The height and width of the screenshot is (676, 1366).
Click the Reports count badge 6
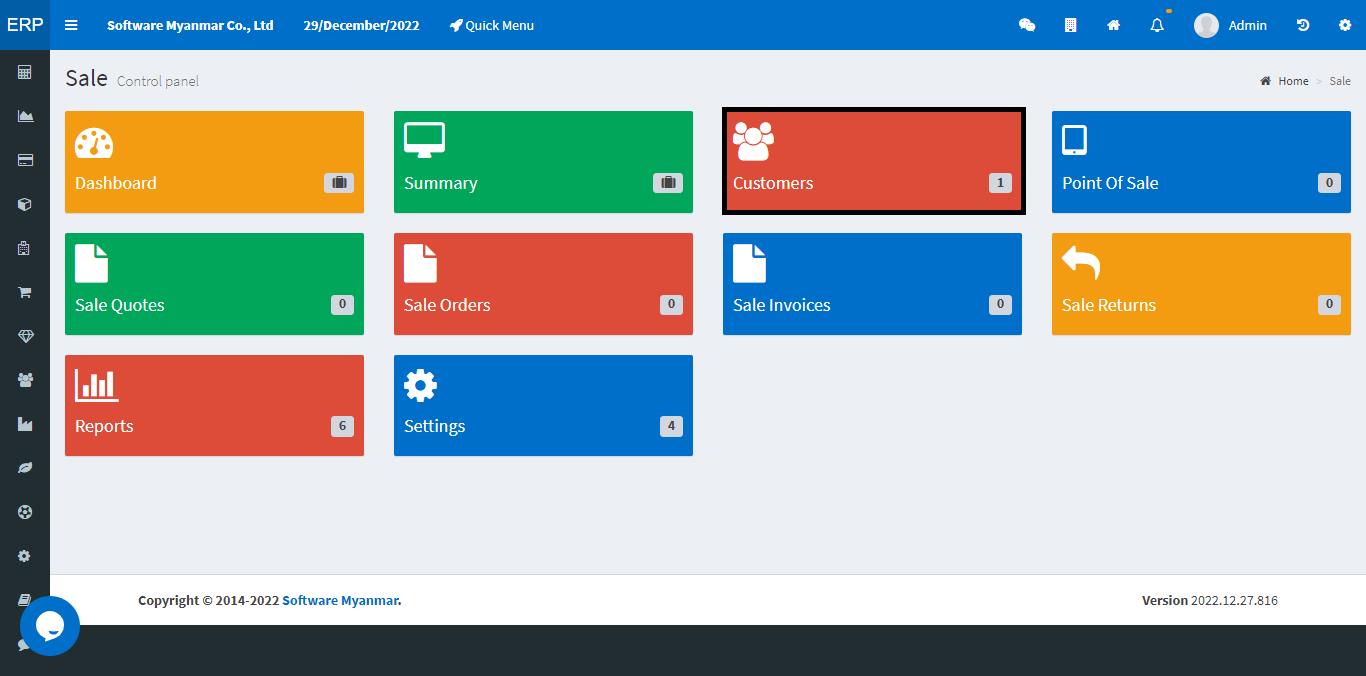coord(342,426)
